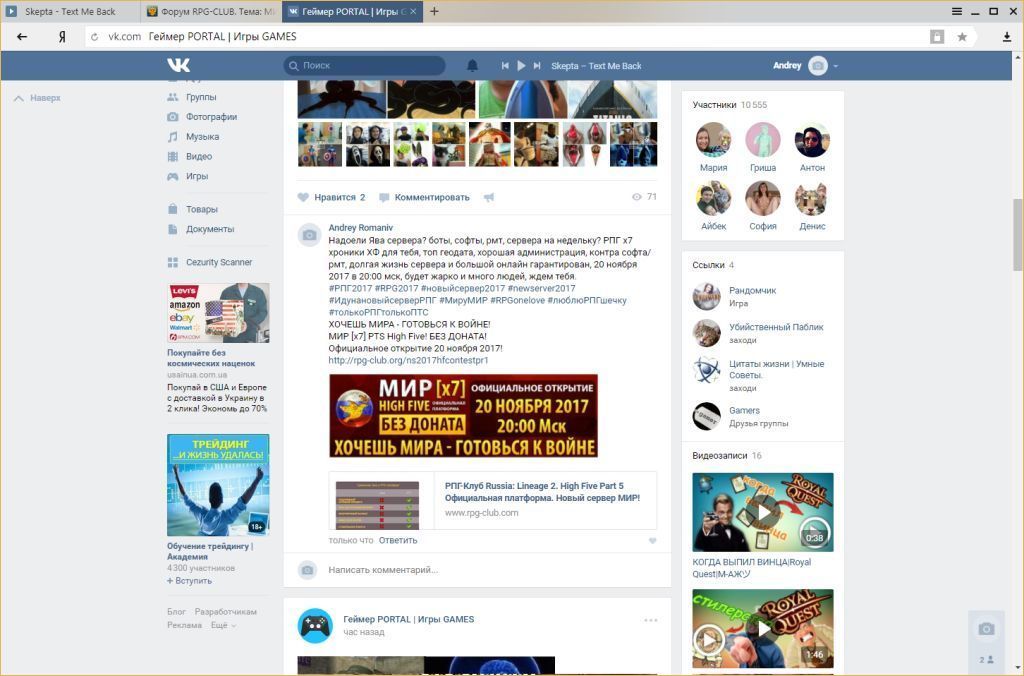Click Ответить under the comment
Viewport: 1024px width, 676px height.
click(398, 540)
